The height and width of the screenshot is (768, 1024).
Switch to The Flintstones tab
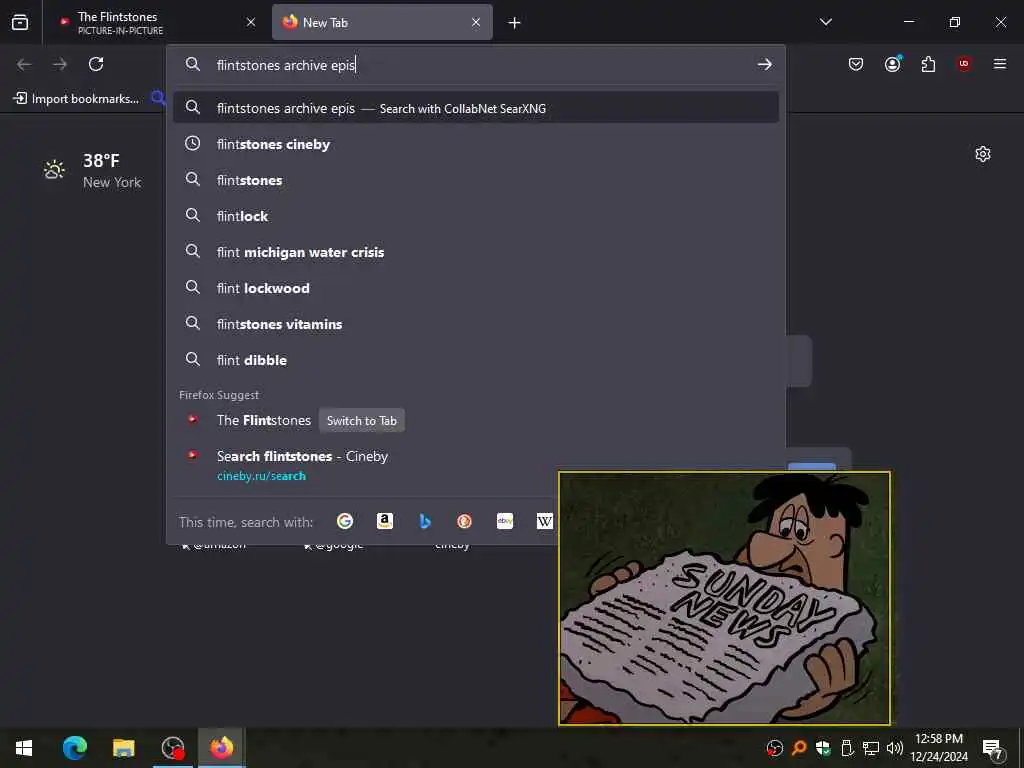coord(150,23)
